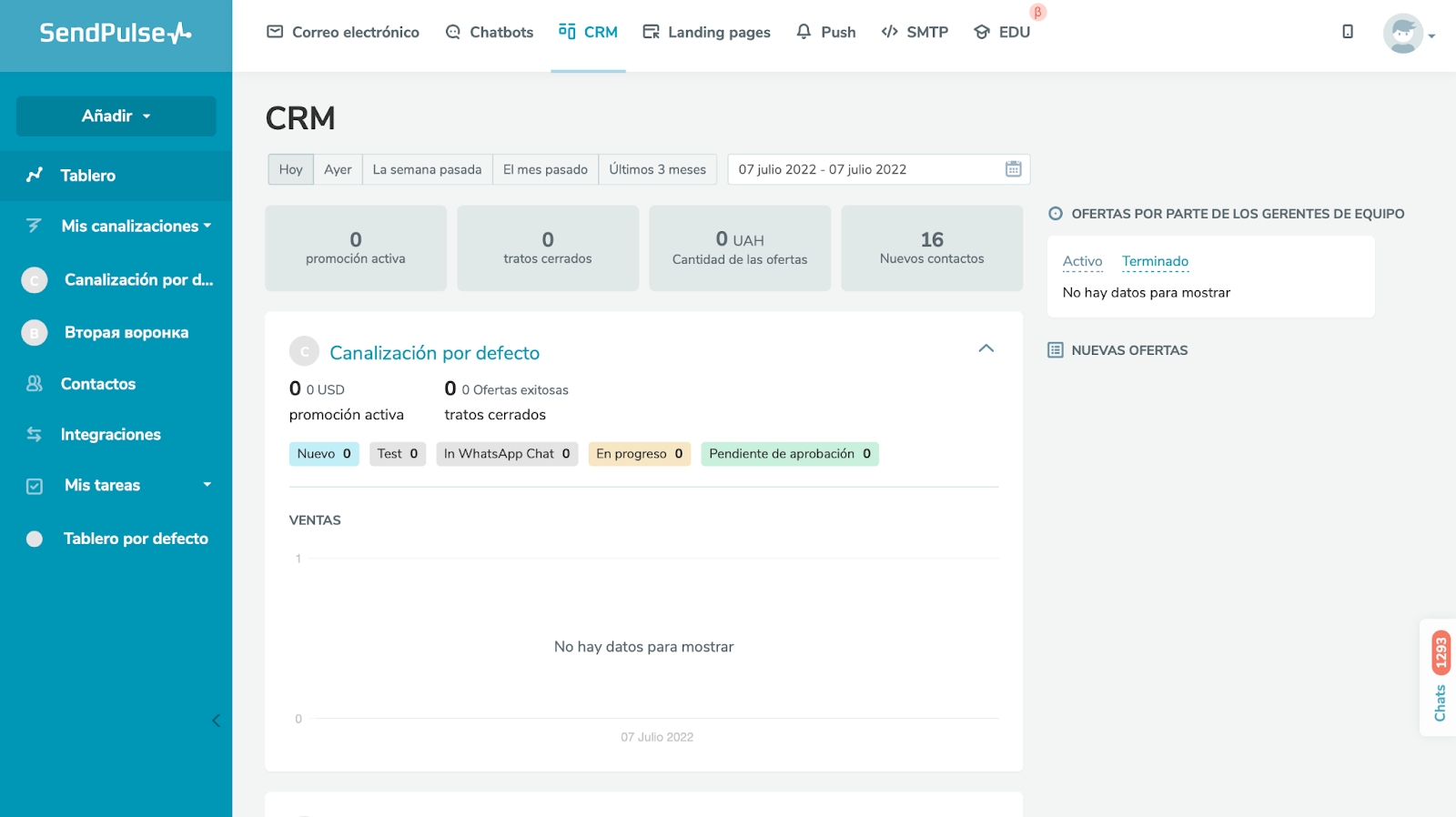The height and width of the screenshot is (817, 1456).
Task: Click the Contactos sidebar icon
Action: click(x=35, y=384)
